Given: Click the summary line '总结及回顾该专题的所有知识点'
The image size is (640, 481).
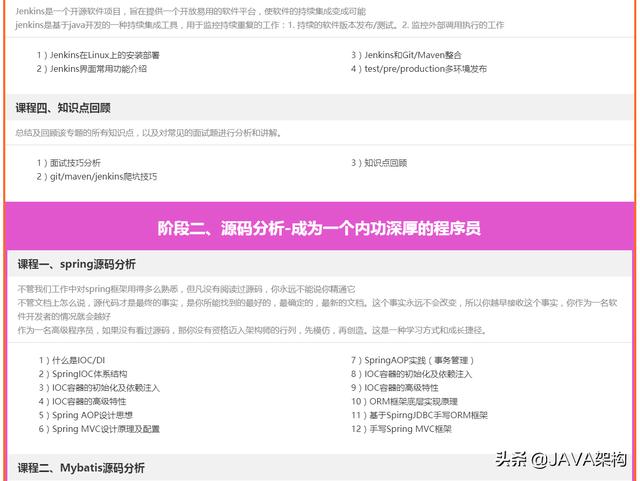Looking at the screenshot, I should (x=149, y=133).
